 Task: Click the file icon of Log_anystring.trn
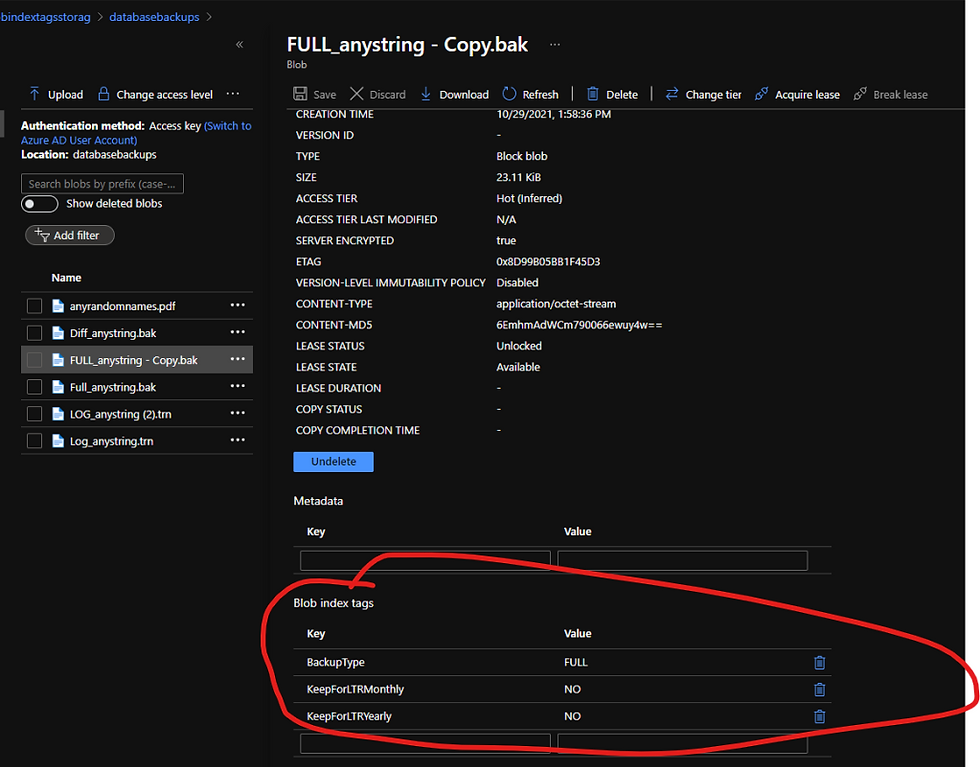click(x=58, y=441)
